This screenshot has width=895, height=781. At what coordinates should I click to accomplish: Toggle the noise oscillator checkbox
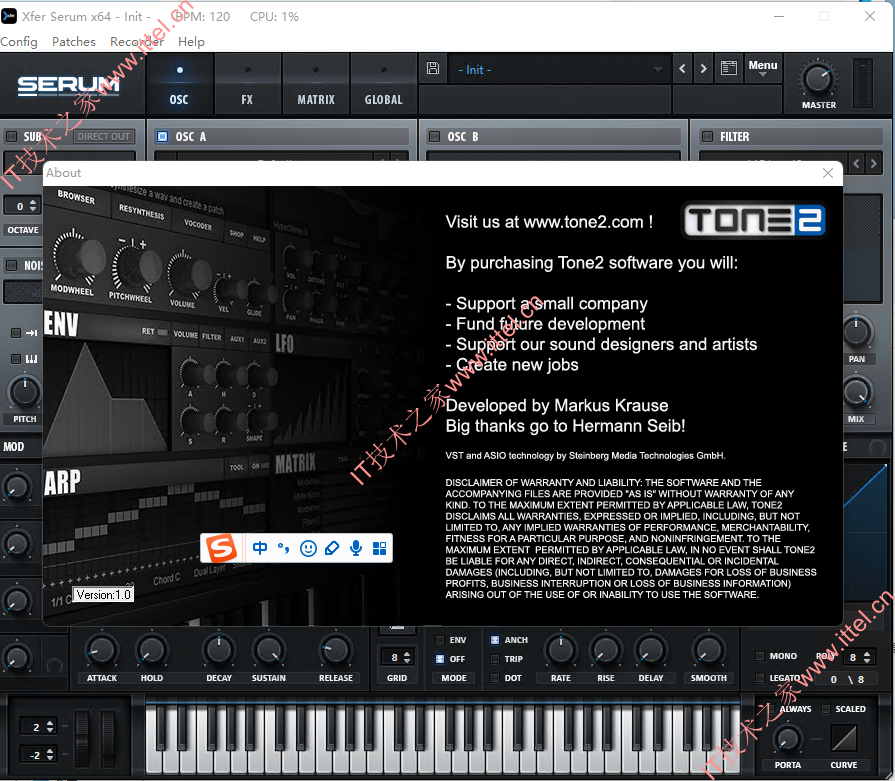(x=11, y=265)
